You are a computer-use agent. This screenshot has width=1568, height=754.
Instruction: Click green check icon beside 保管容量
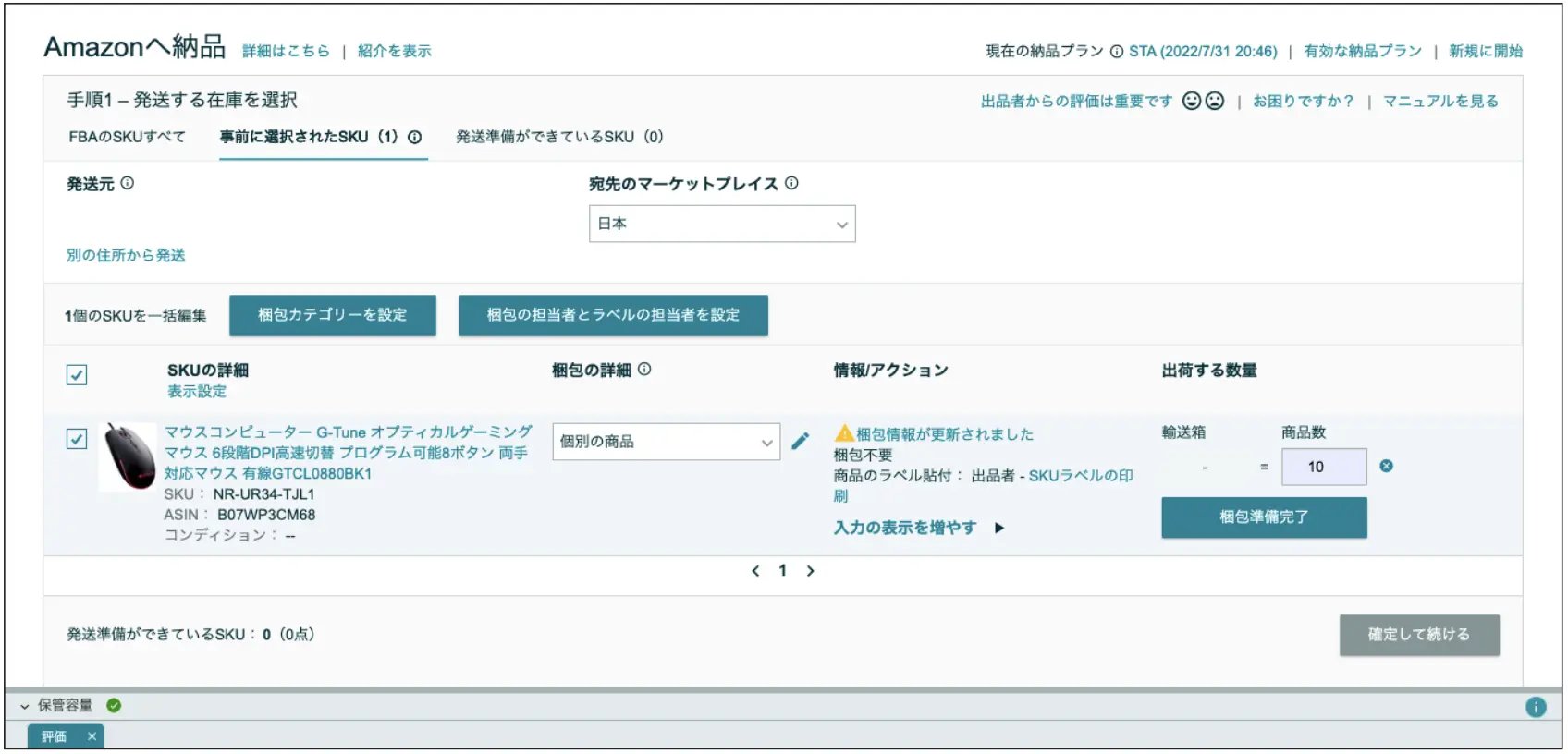(114, 705)
